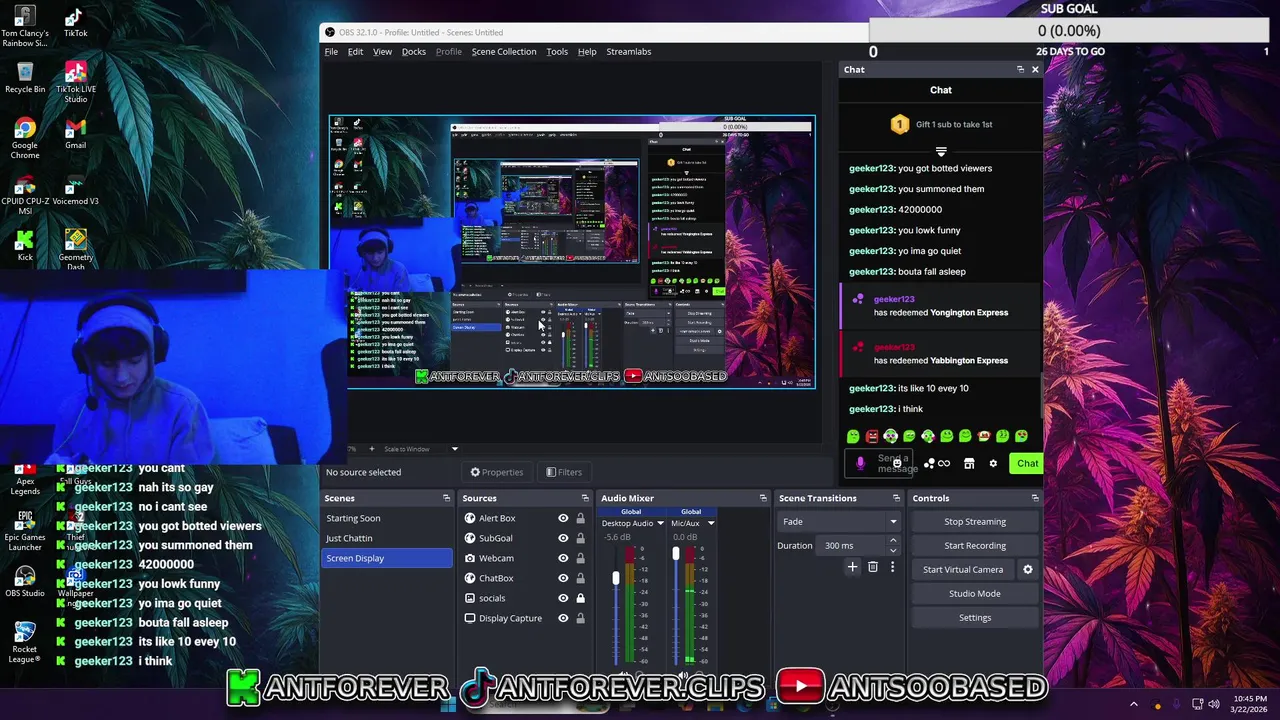Hide the Webcam source
This screenshot has width=1280, height=720.
click(563, 558)
